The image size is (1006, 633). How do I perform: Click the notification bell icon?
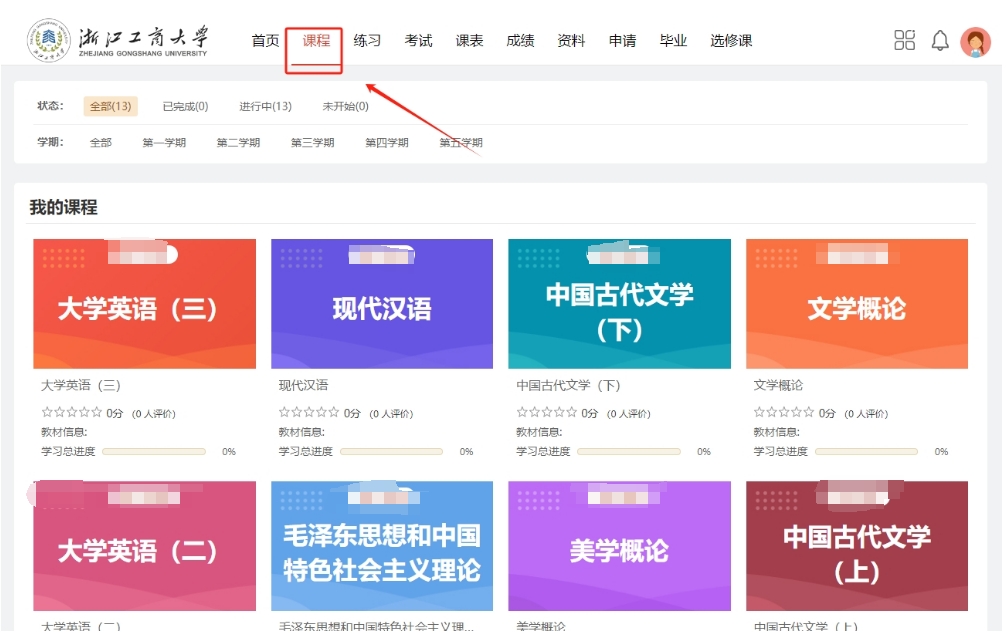[x=940, y=40]
